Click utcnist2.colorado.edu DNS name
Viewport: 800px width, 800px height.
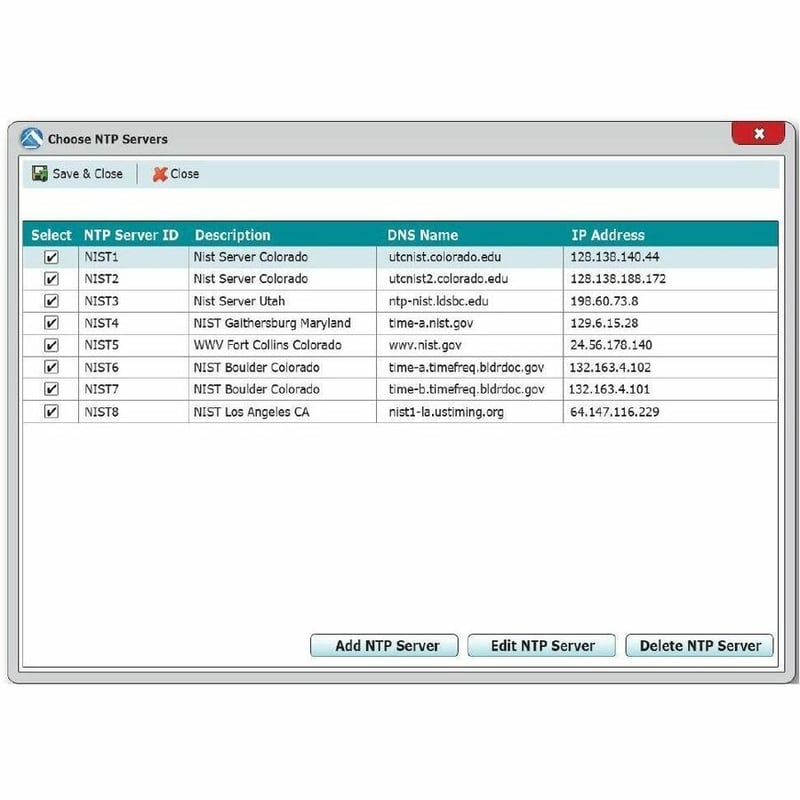[448, 279]
